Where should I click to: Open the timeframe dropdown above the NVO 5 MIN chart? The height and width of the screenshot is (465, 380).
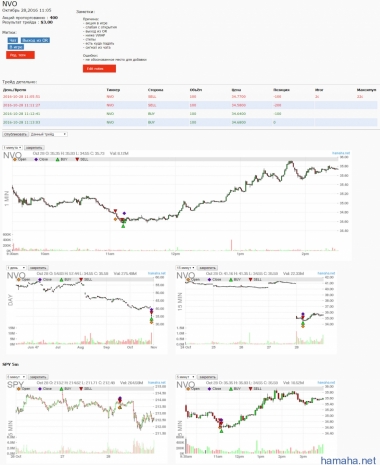pyautogui.click(x=186, y=377)
